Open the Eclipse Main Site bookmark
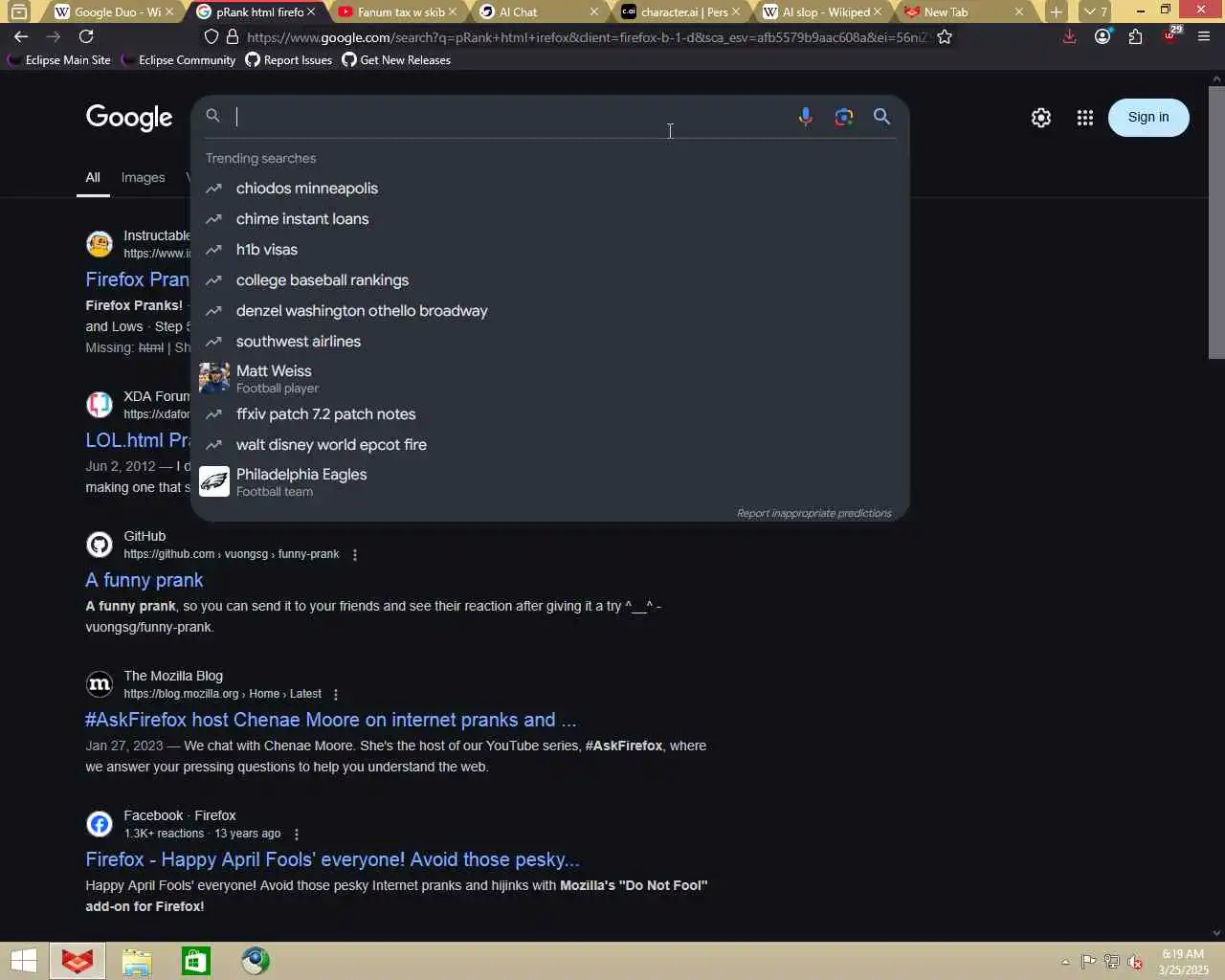1225x980 pixels. coord(59,59)
